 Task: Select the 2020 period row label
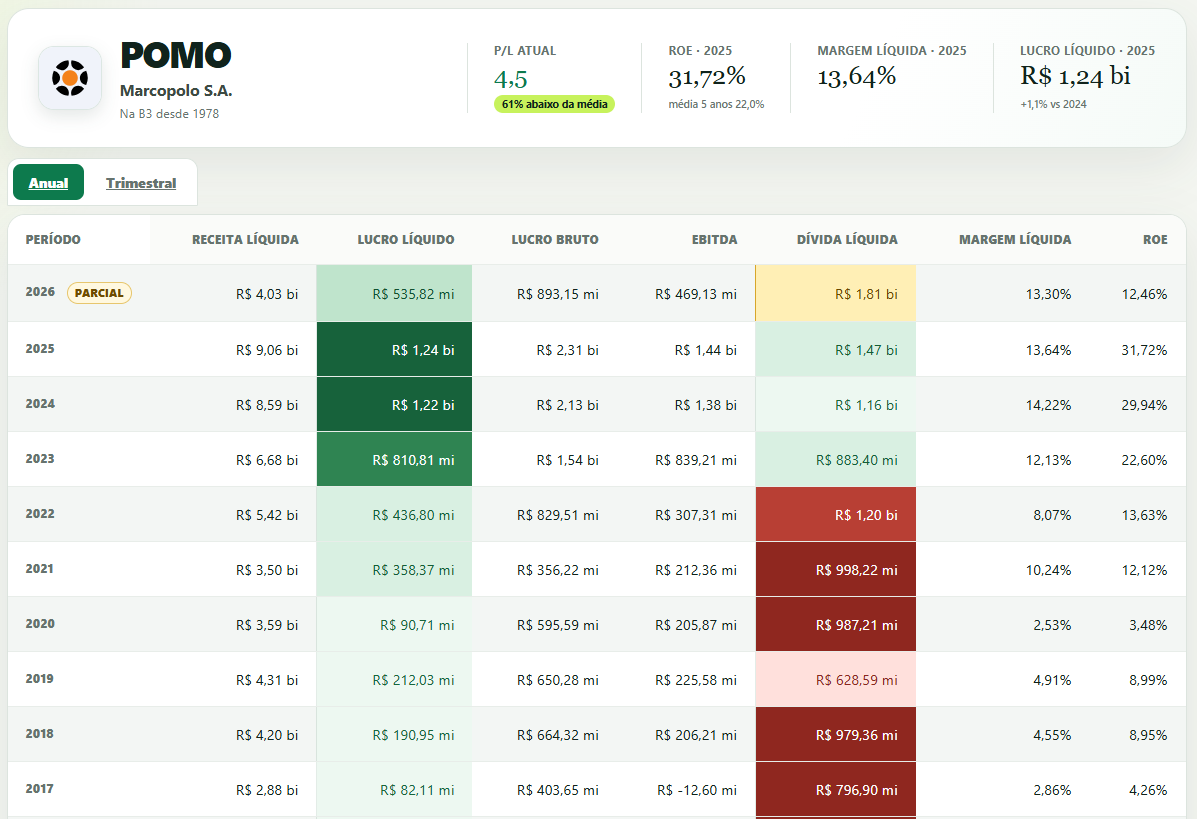[40, 624]
